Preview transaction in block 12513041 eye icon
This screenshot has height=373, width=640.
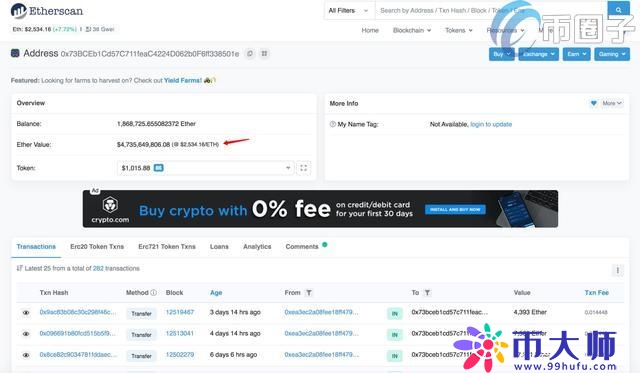click(26, 334)
